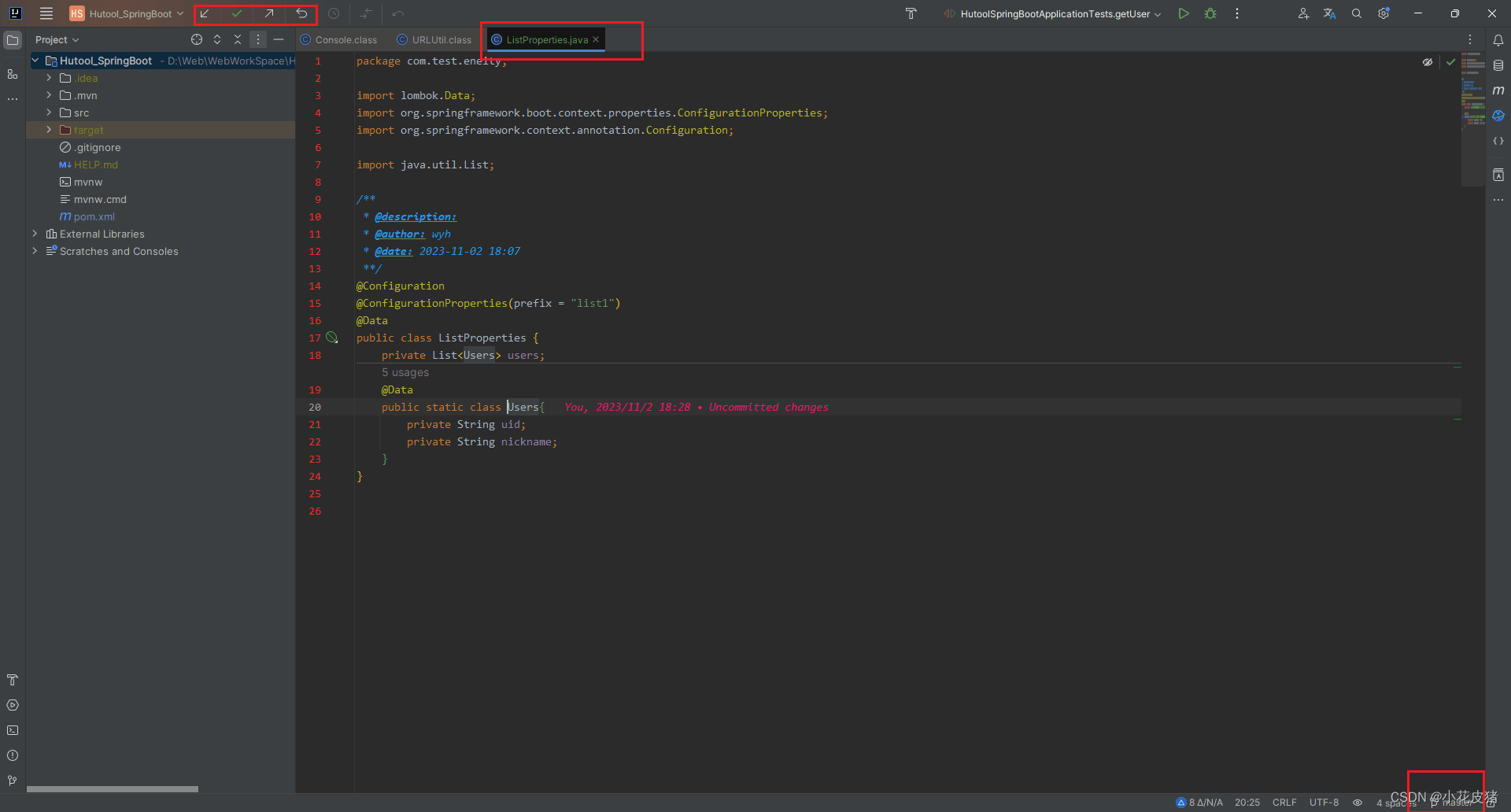Start debugging with the bug icon
The image size is (1511, 812).
1210,14
